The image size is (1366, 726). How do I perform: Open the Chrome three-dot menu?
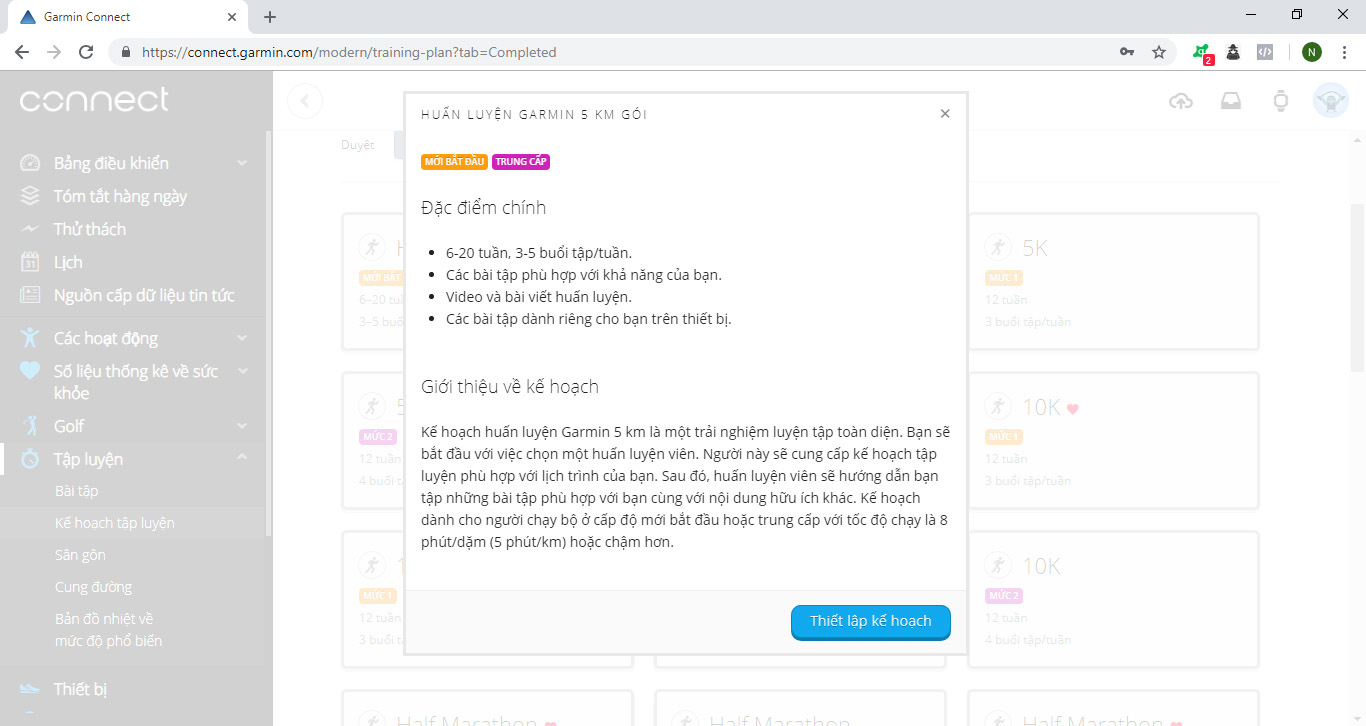1345,52
